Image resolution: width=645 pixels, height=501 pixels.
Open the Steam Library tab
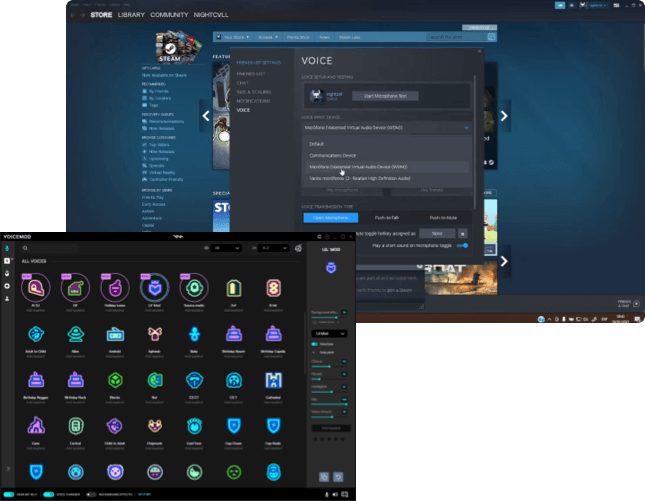pyautogui.click(x=131, y=16)
